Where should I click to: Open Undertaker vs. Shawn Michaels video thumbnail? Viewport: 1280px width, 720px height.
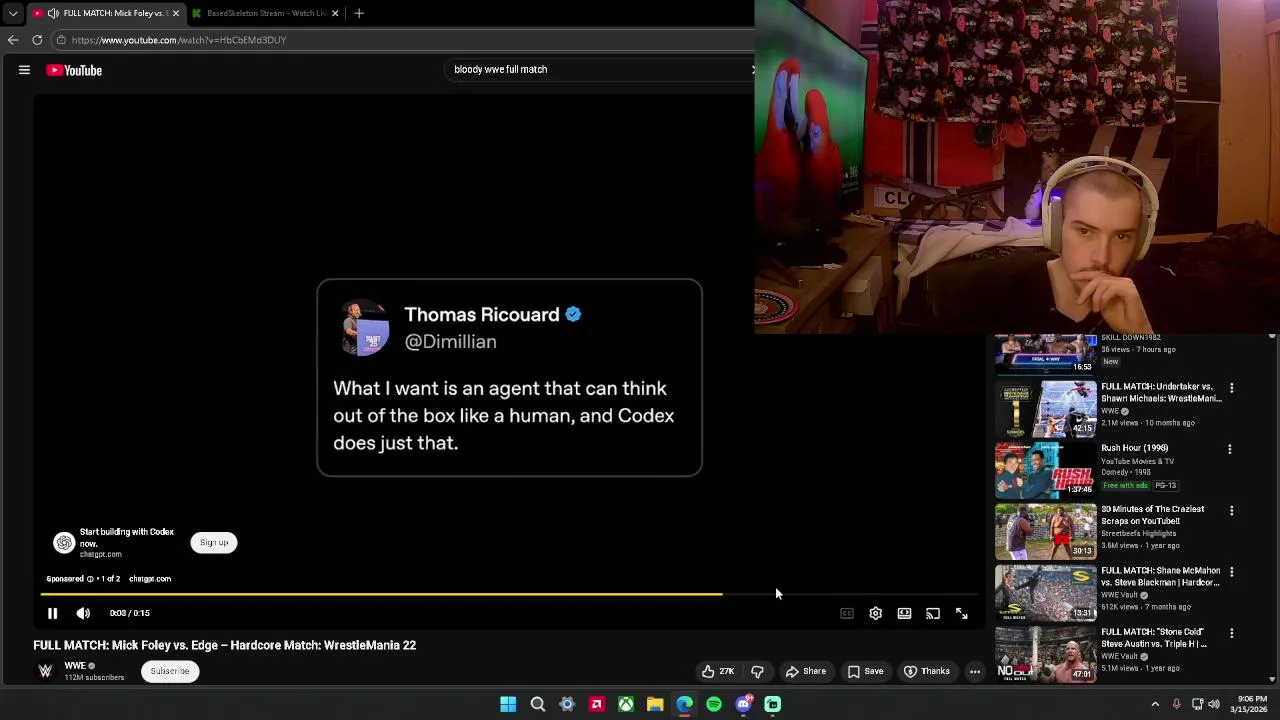tap(1046, 409)
